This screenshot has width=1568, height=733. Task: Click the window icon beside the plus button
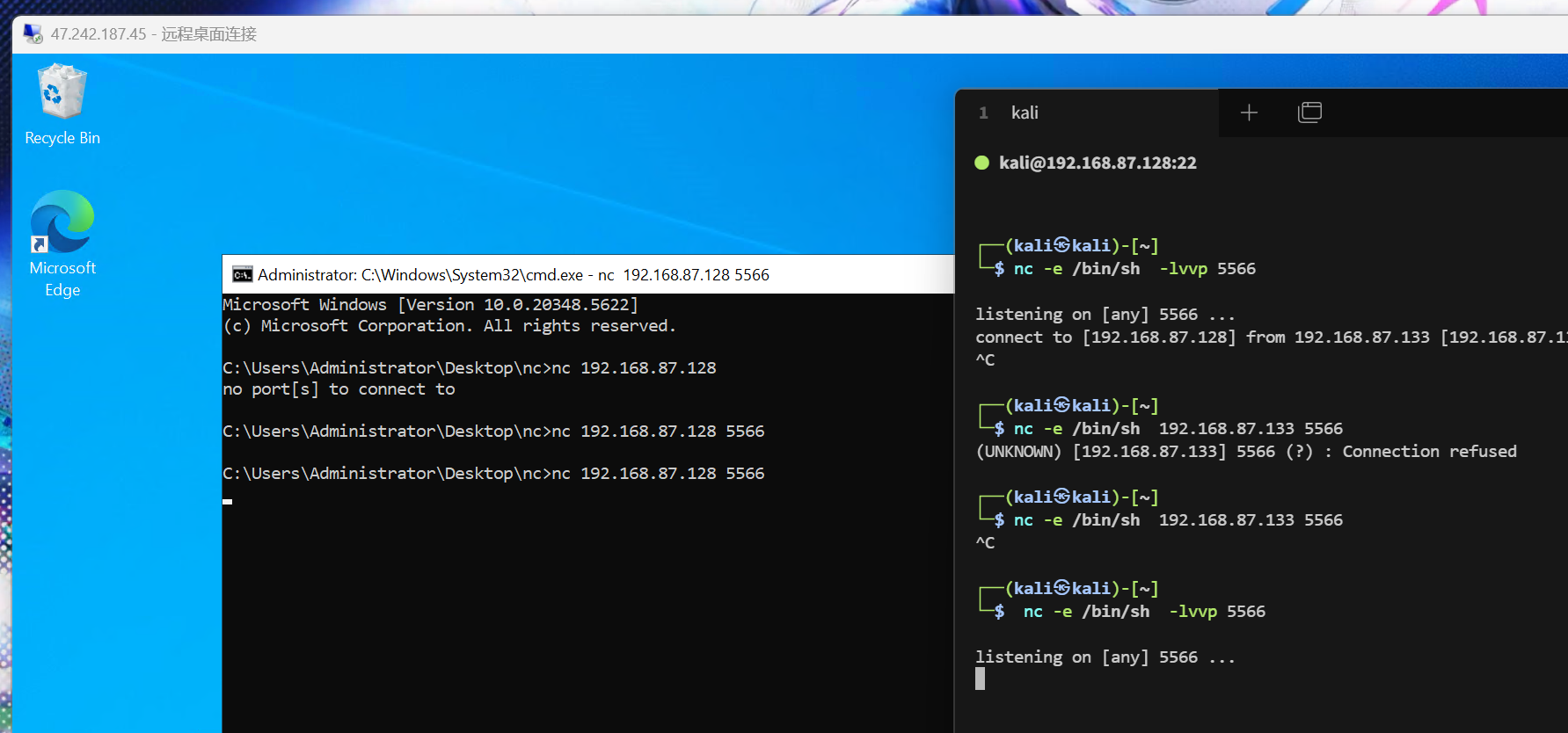click(1309, 112)
